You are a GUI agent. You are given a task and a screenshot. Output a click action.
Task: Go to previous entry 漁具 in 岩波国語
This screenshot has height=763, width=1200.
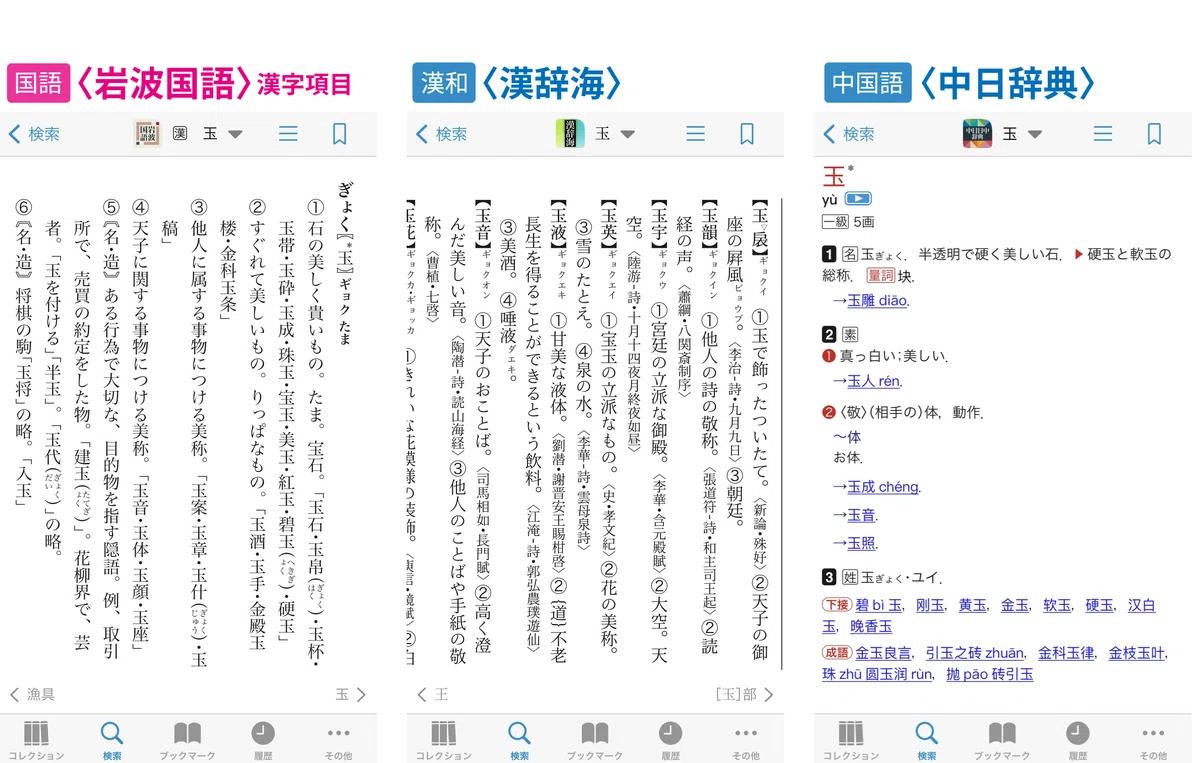click(32, 694)
